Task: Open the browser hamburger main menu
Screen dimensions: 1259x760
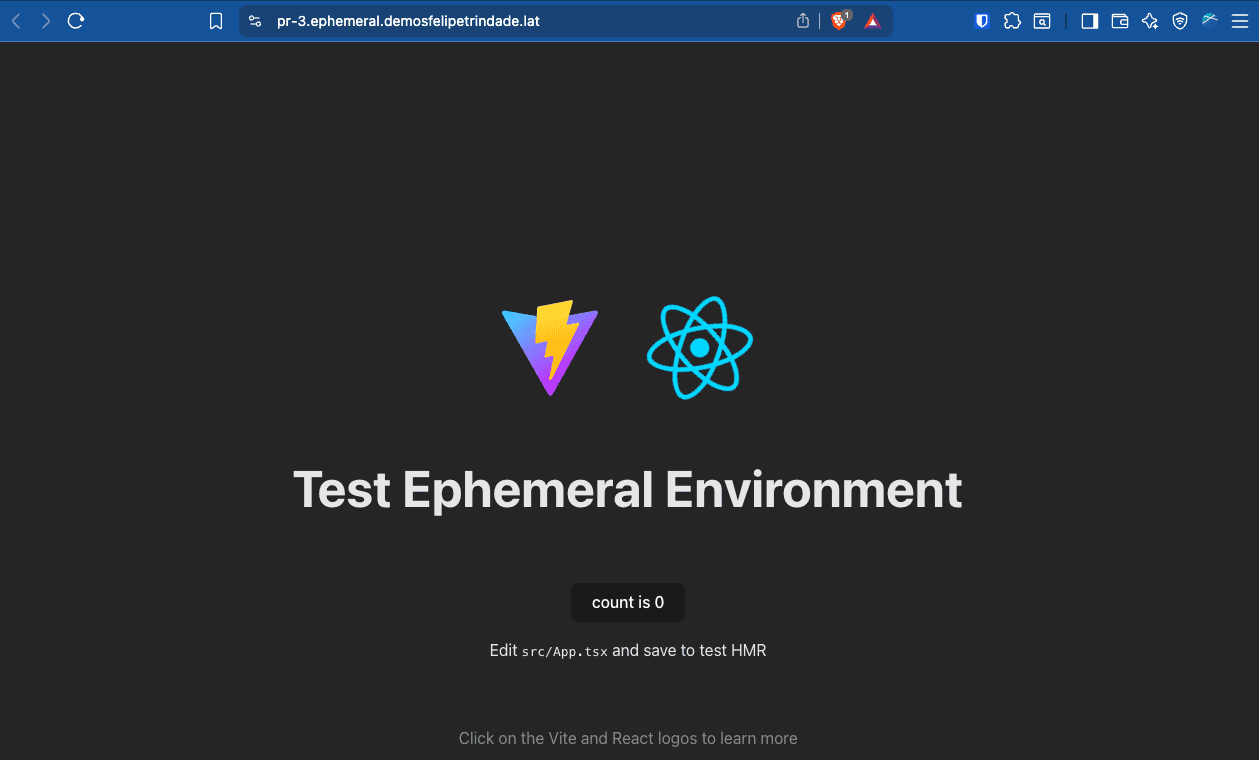Action: [x=1240, y=21]
